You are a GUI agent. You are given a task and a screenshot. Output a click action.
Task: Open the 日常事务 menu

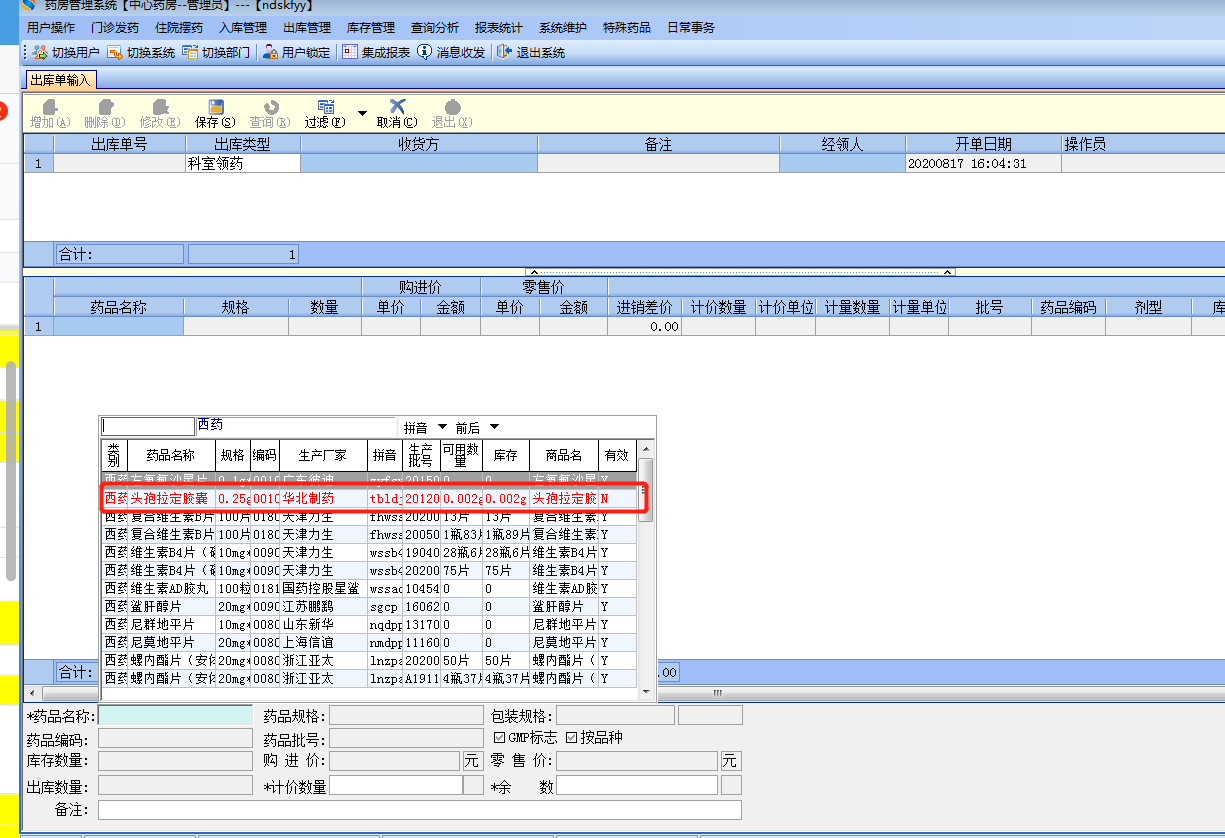(x=691, y=28)
